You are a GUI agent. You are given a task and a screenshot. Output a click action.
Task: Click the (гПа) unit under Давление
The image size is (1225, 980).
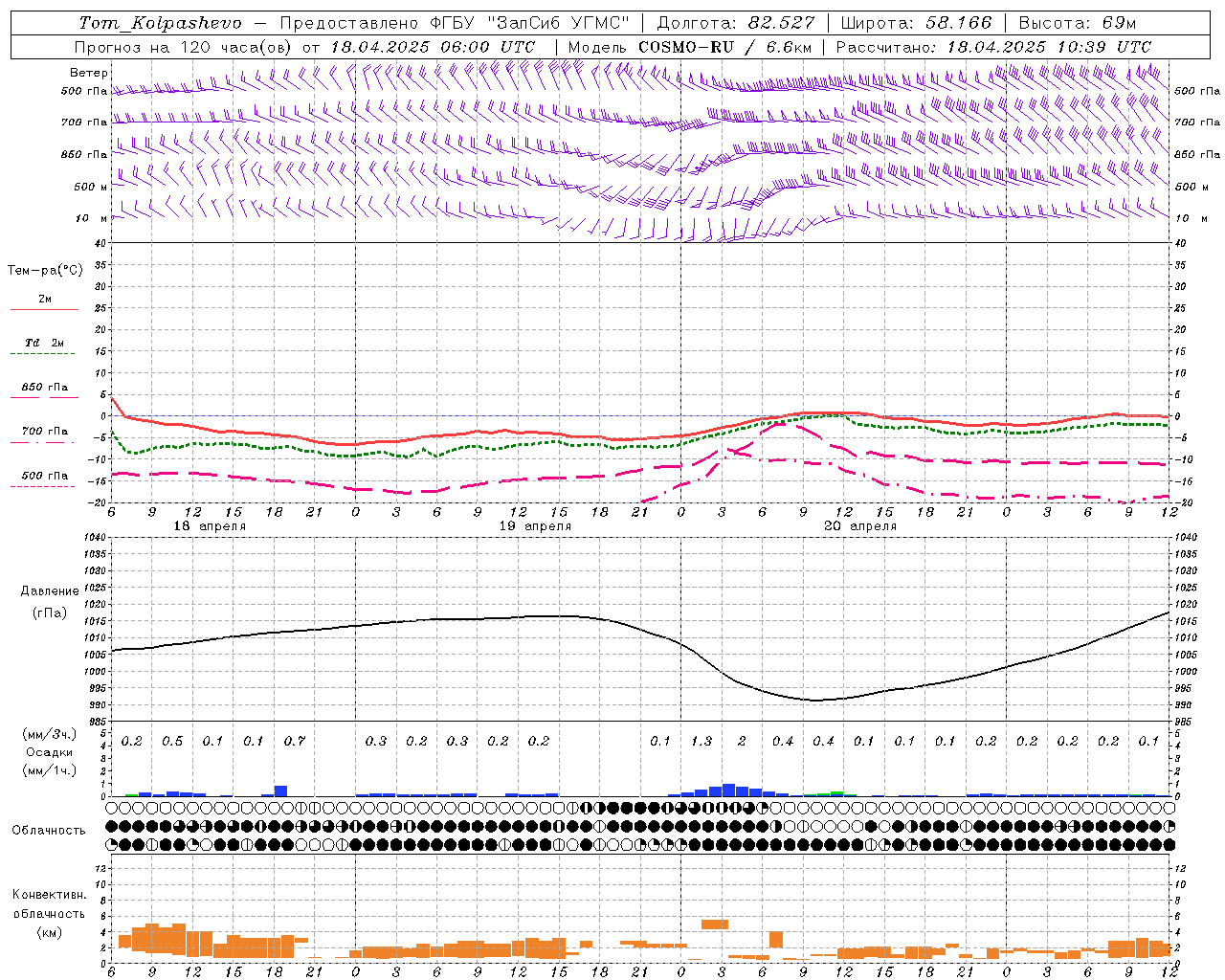click(x=50, y=613)
